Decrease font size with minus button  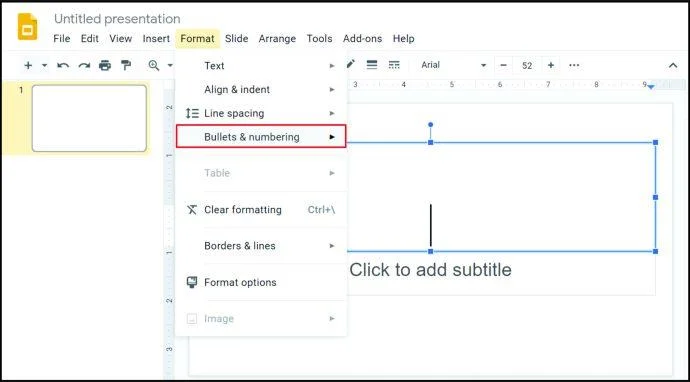tap(503, 65)
